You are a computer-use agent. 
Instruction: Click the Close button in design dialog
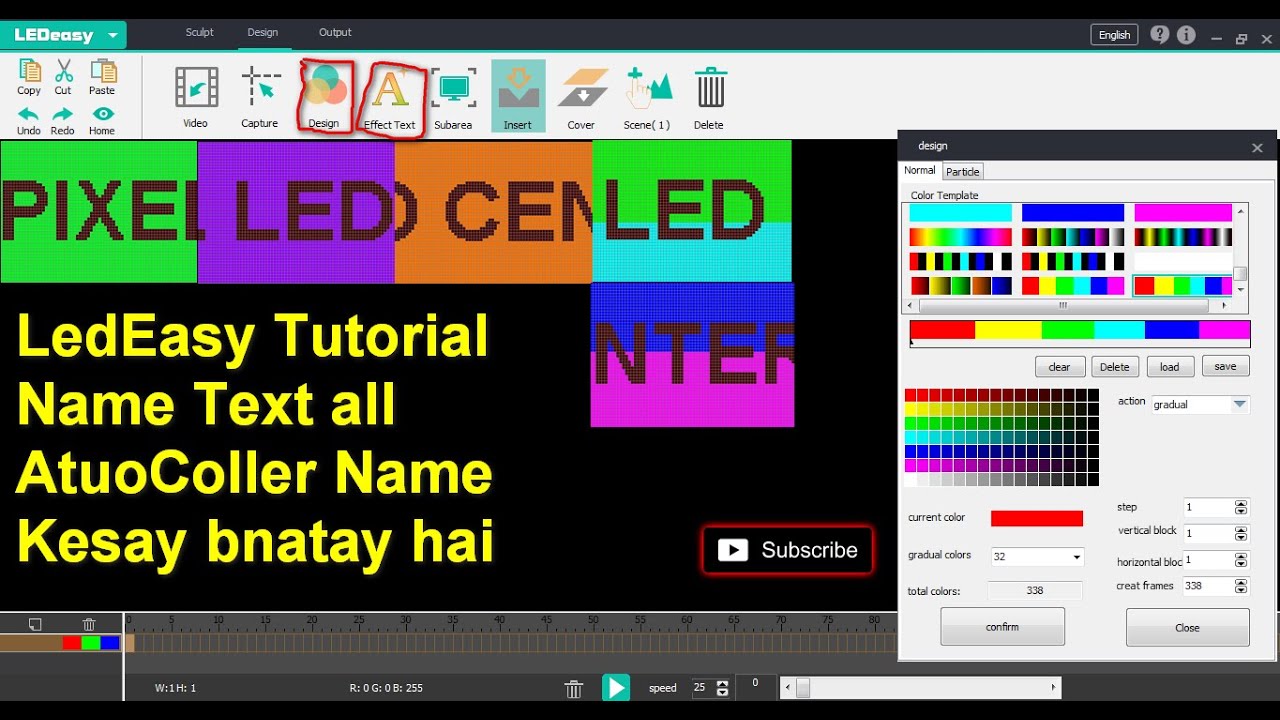tap(1187, 627)
